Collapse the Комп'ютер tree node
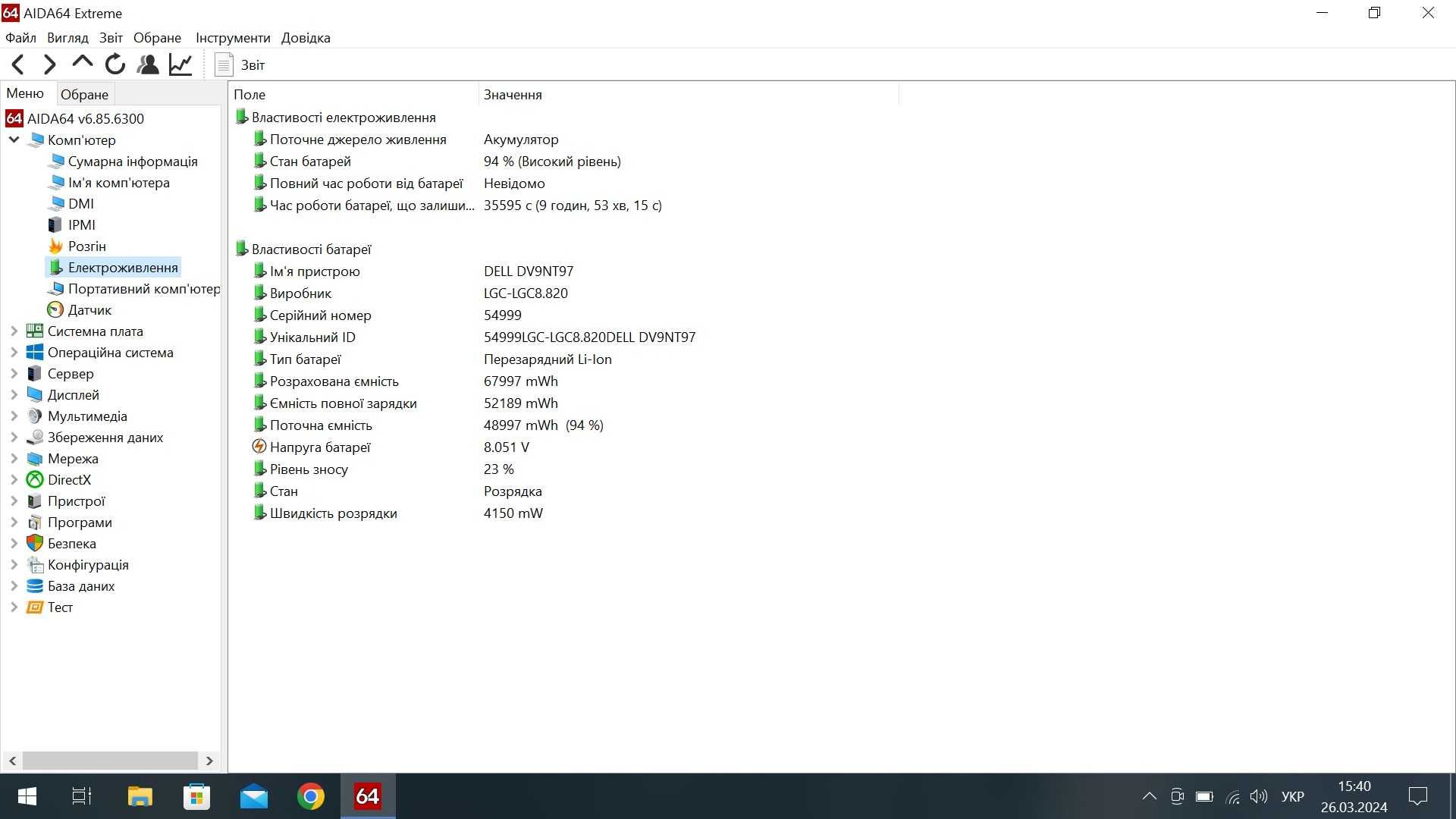 [x=14, y=140]
